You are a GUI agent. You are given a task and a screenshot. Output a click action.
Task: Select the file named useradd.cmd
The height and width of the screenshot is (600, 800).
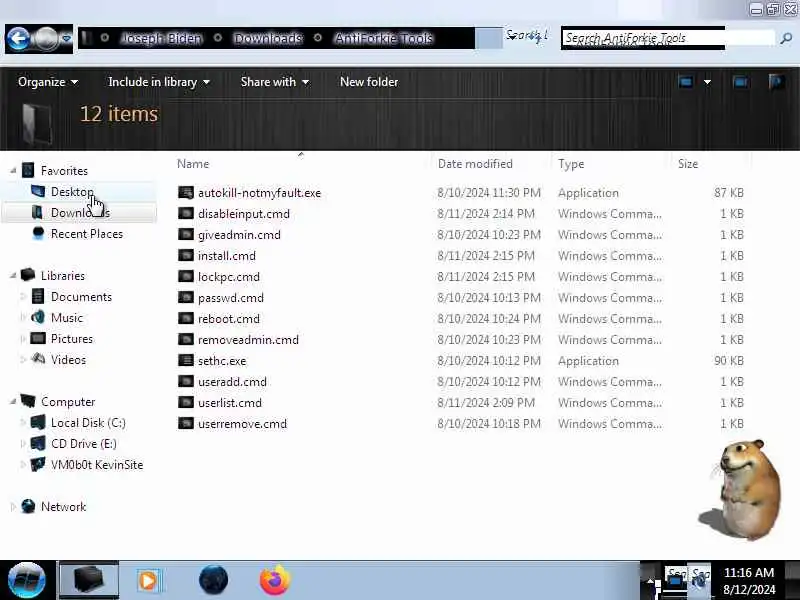point(232,382)
